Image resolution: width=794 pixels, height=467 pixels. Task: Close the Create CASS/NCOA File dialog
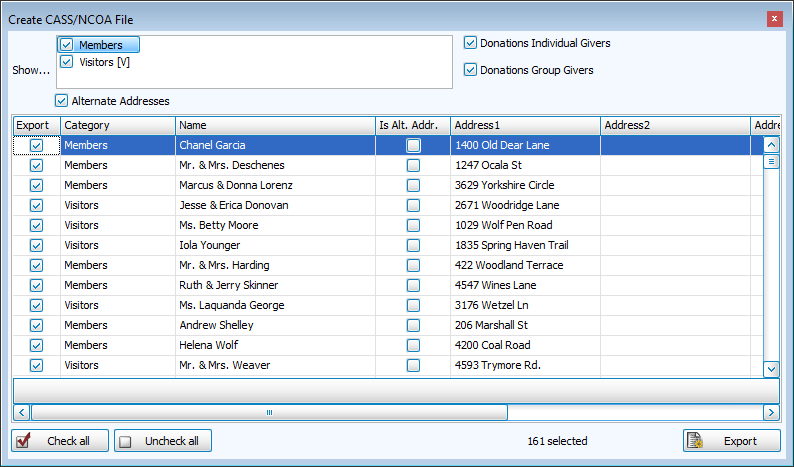click(774, 19)
